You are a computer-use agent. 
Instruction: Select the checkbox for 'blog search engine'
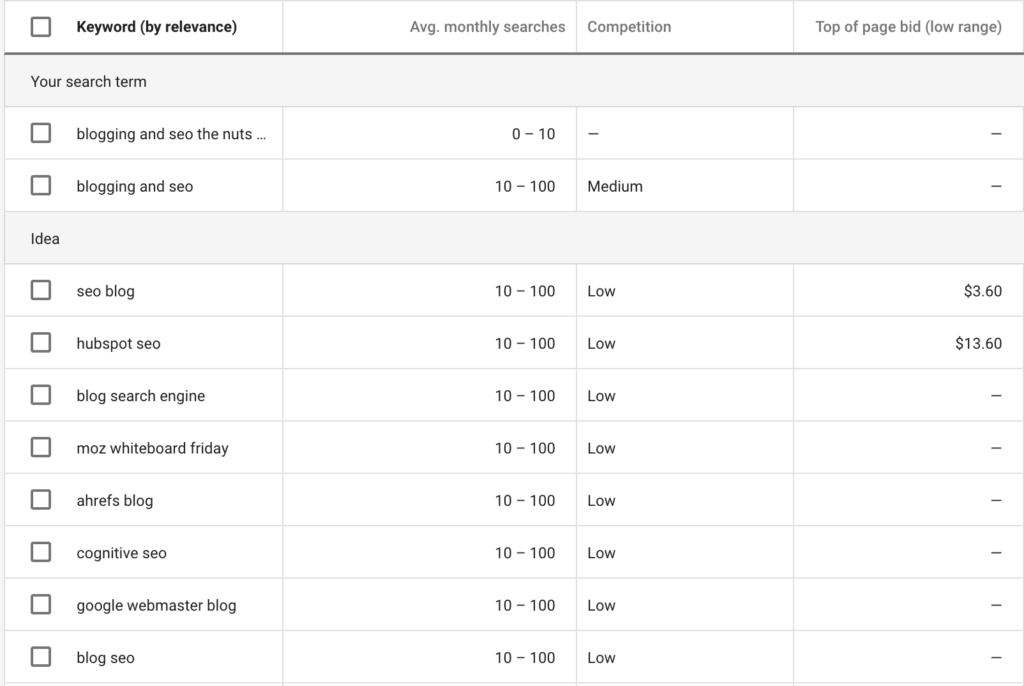[41, 395]
